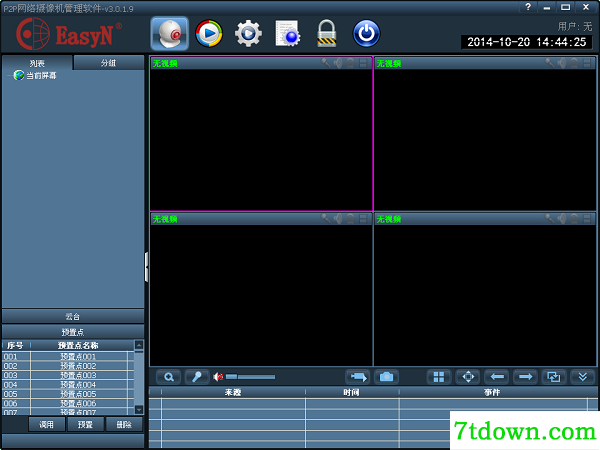Collapse the 预置点 panel header
Image resolution: width=600 pixels, height=450 pixels.
[x=73, y=332]
